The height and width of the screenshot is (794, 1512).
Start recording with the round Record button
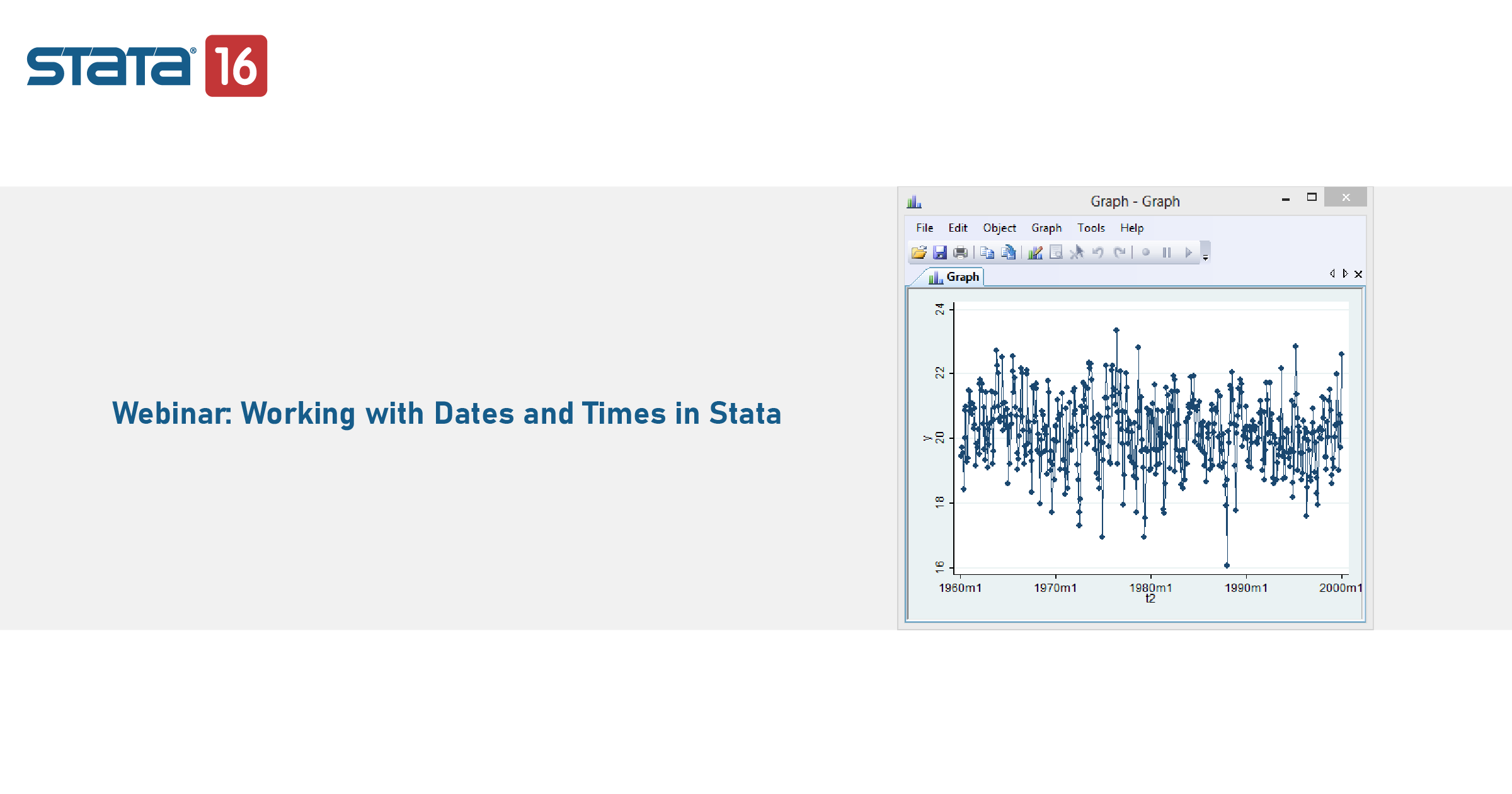1146,252
